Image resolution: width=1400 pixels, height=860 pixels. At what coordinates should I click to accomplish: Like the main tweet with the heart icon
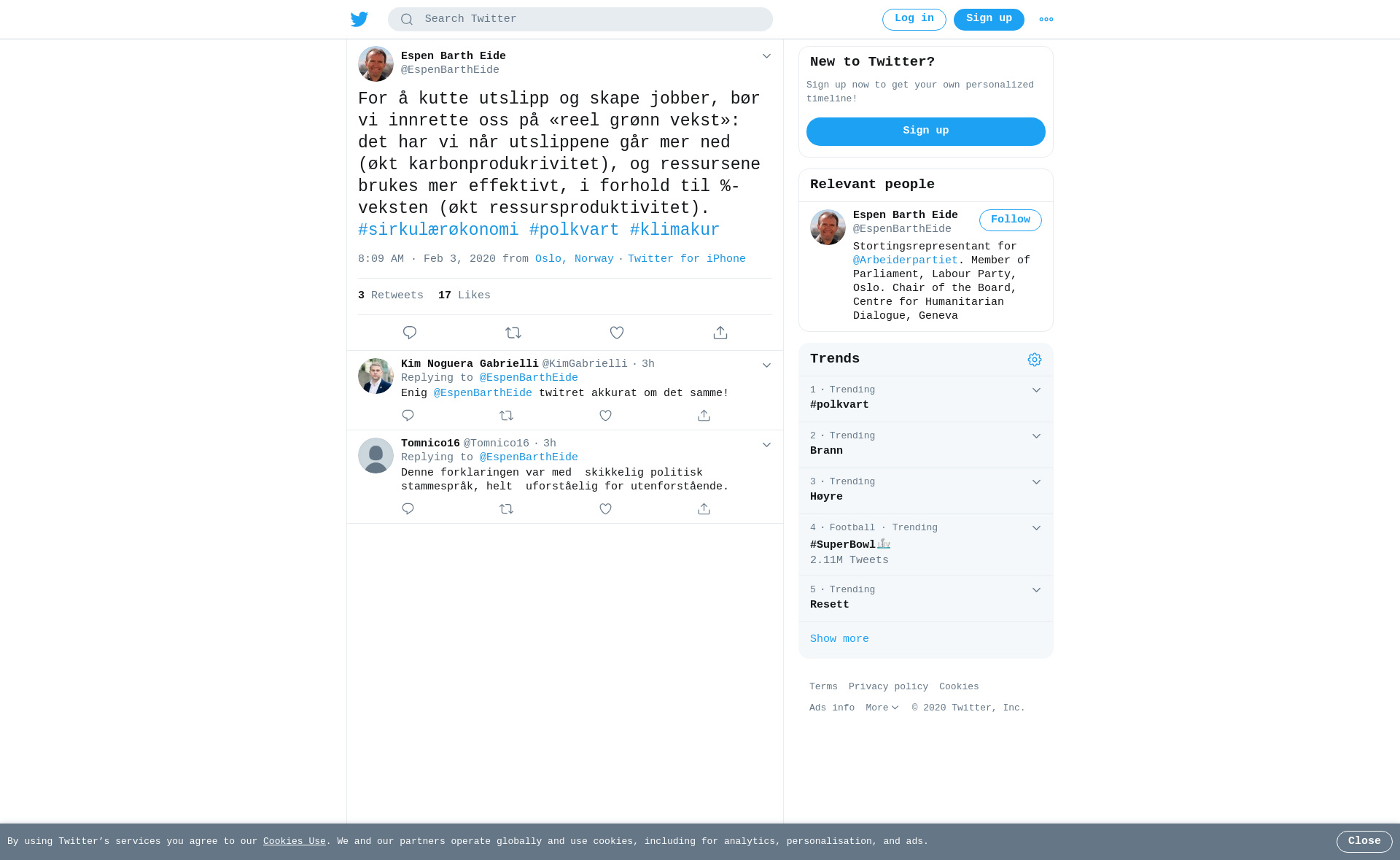[x=617, y=333]
